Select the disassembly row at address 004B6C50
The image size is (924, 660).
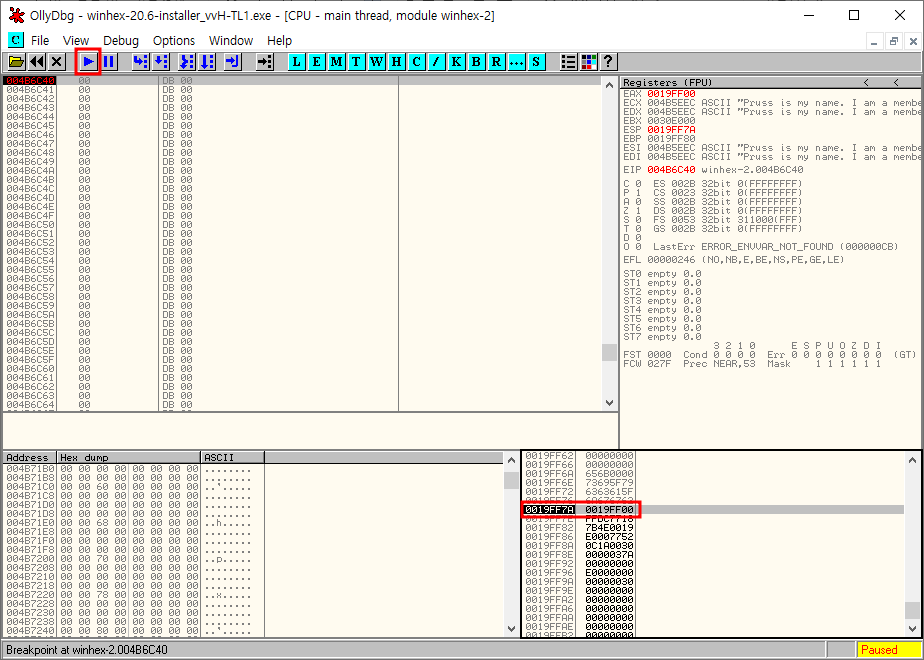[x=302, y=225]
